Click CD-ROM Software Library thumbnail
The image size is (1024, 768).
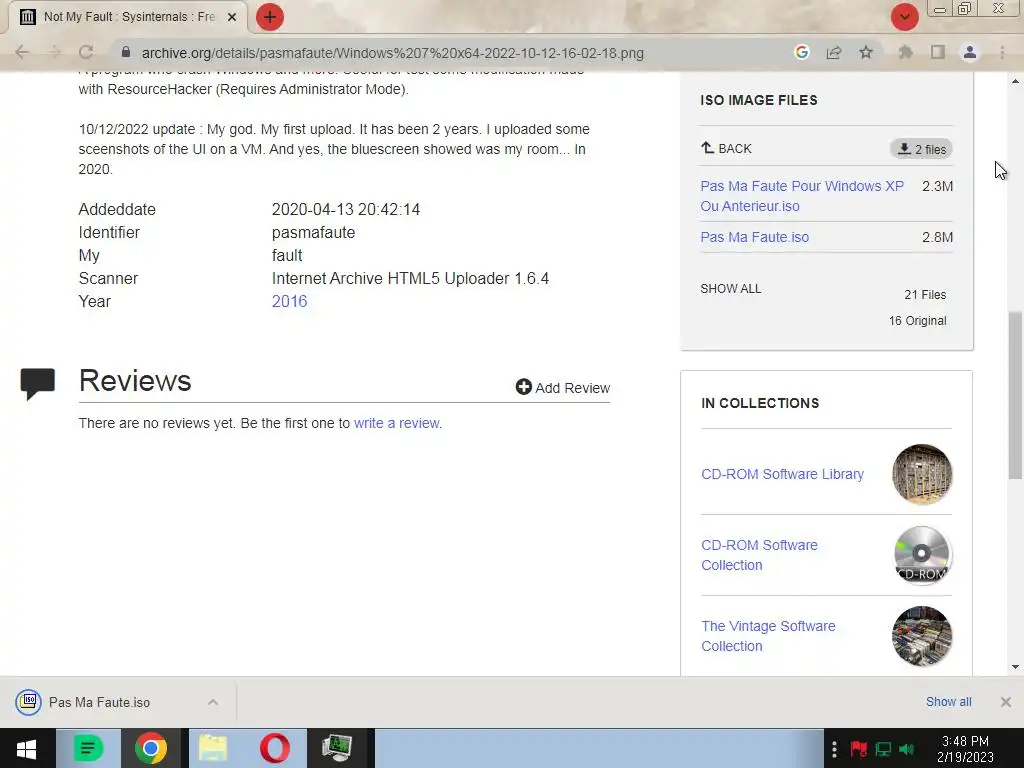pos(921,474)
